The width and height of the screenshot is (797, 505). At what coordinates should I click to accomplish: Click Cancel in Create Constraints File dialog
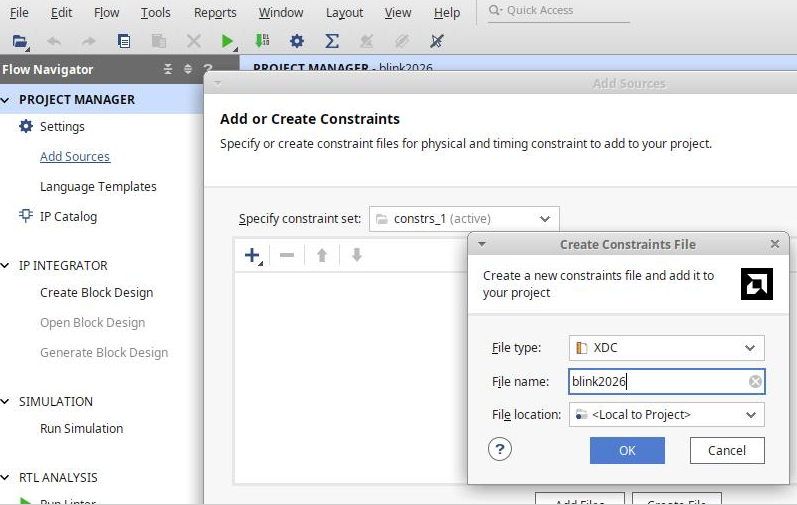[727, 450]
